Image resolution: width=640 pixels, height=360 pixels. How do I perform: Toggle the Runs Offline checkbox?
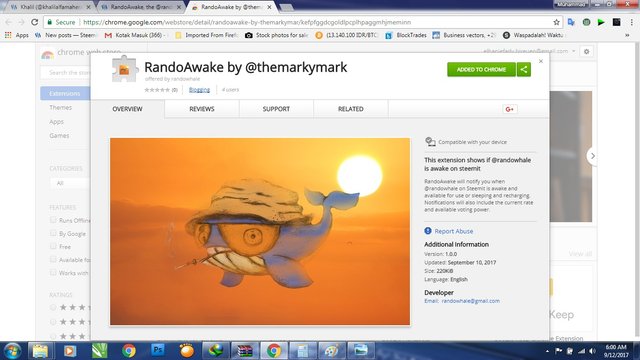tap(53, 220)
